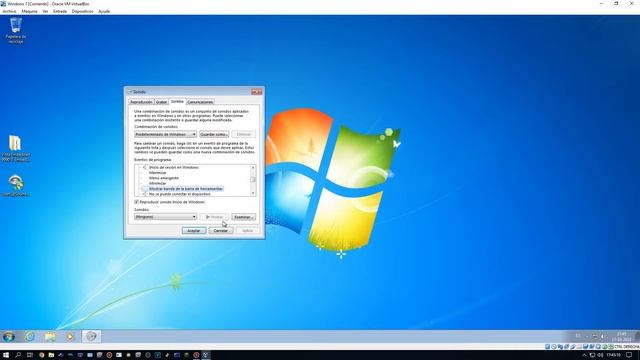Switch to the Grabar tab
The width and height of the screenshot is (640, 360).
coord(161,102)
